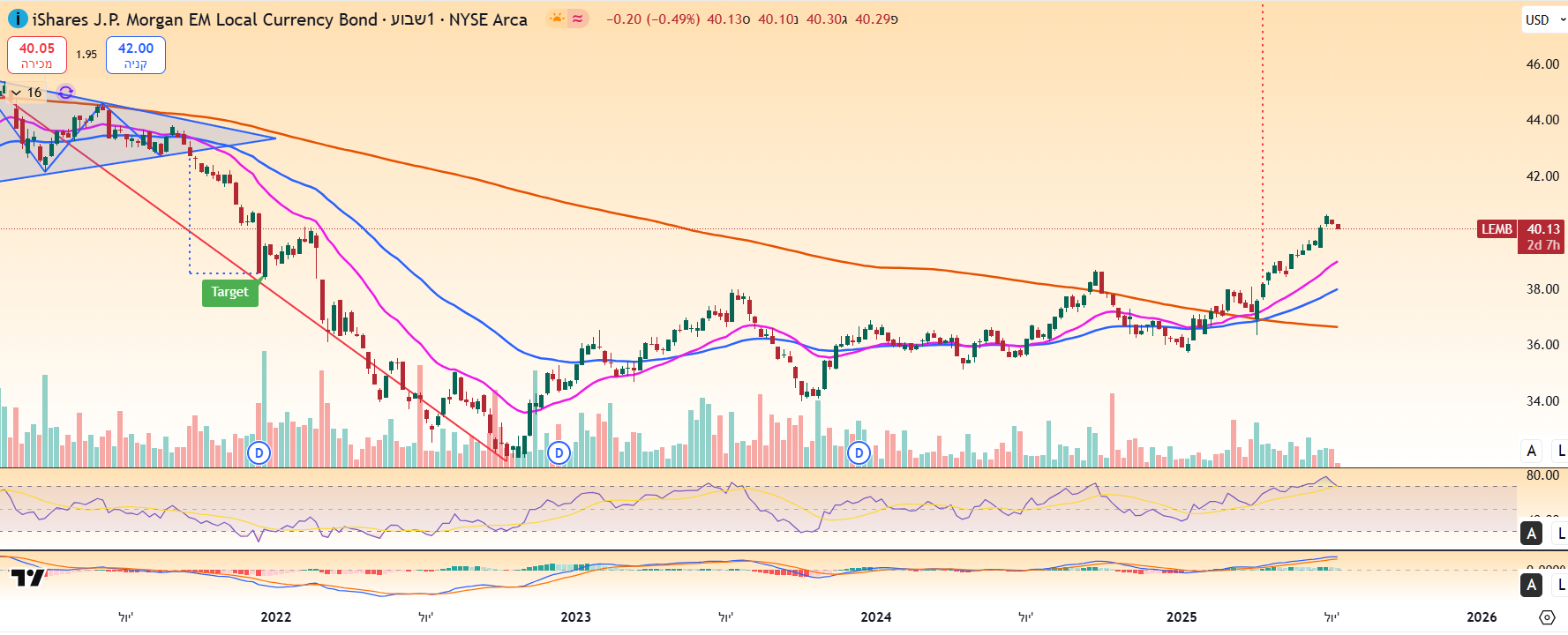Click the 2024 label on the time axis
Screen dimensions: 1568x635
click(876, 617)
